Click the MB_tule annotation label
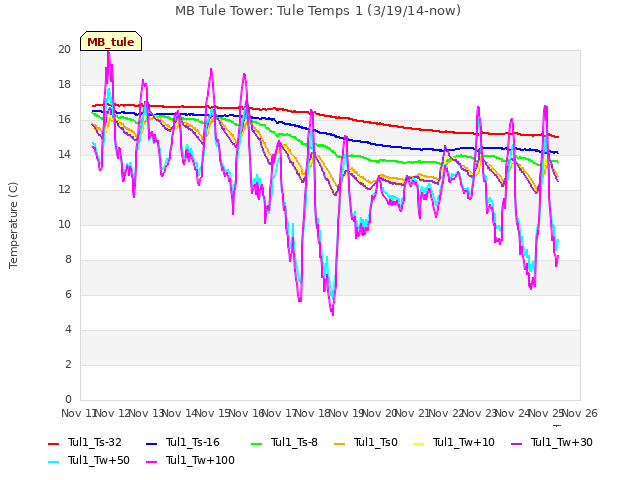This screenshot has width=640, height=480. pyautogui.click(x=111, y=41)
